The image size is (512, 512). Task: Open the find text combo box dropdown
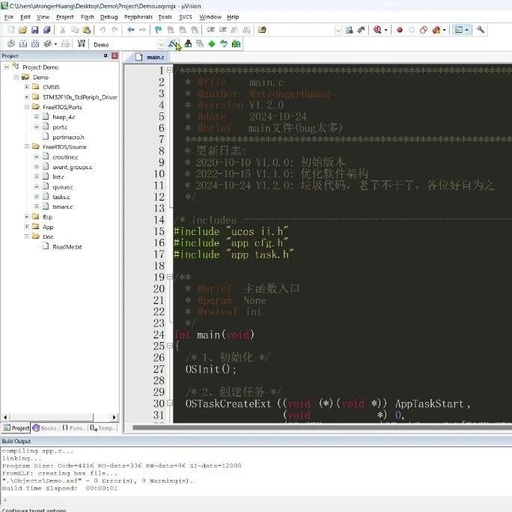[338, 30]
